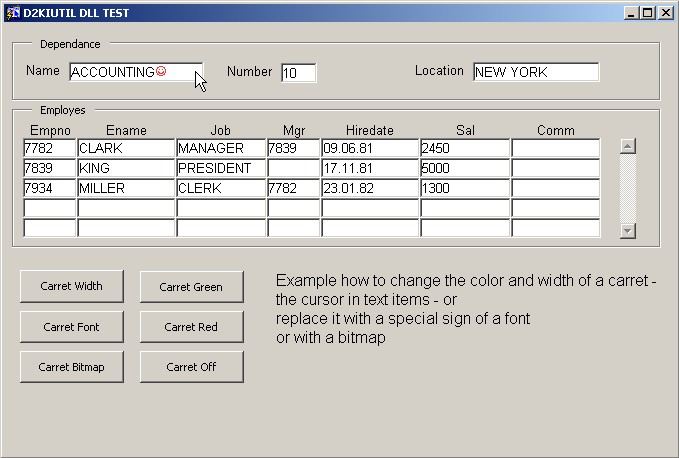Turn the caret off with Carret Off
This screenshot has width=679, height=458.
[x=192, y=367]
